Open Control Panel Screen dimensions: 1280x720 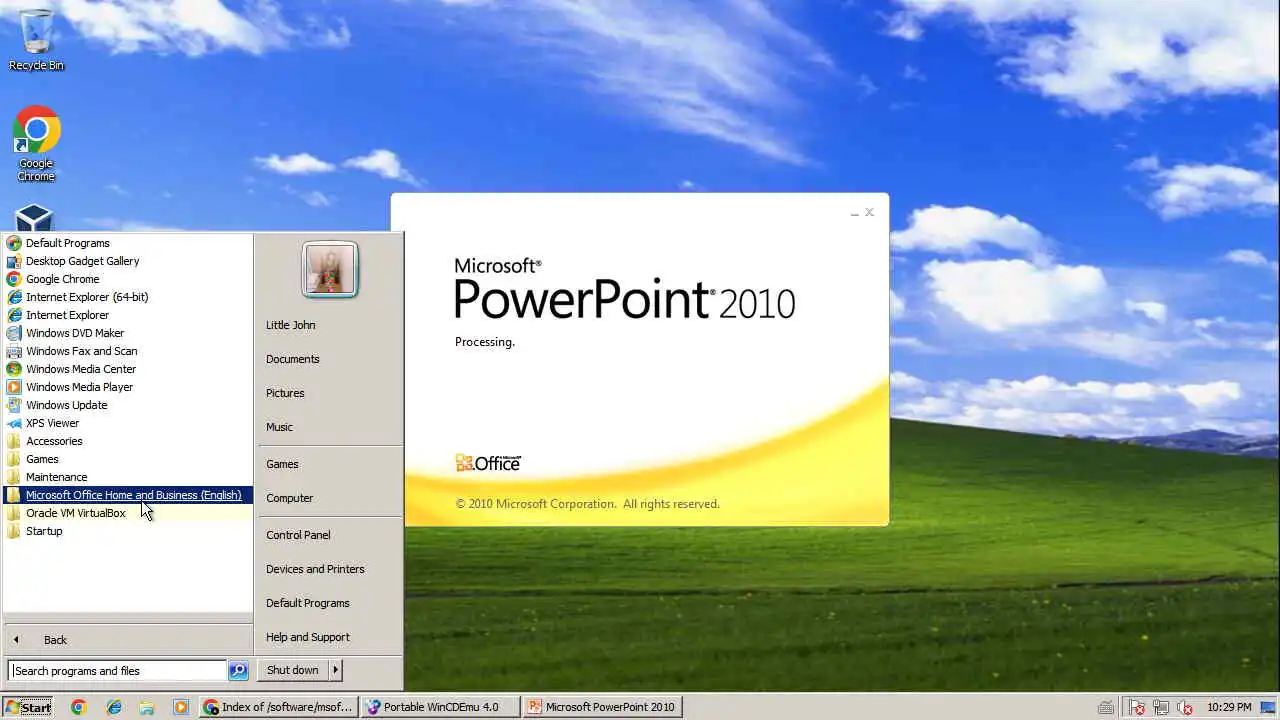tap(298, 535)
